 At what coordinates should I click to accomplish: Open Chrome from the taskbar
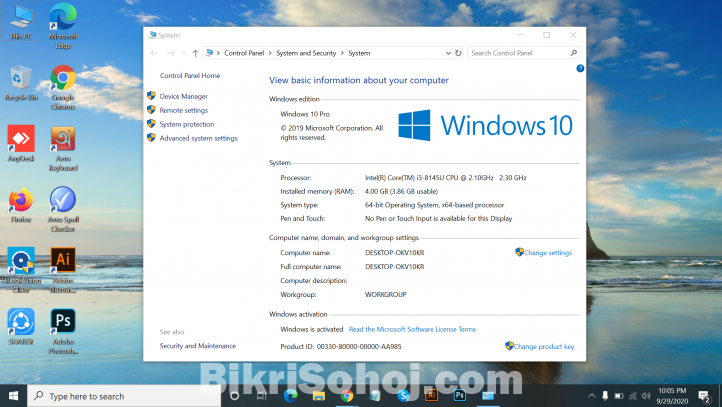347,396
